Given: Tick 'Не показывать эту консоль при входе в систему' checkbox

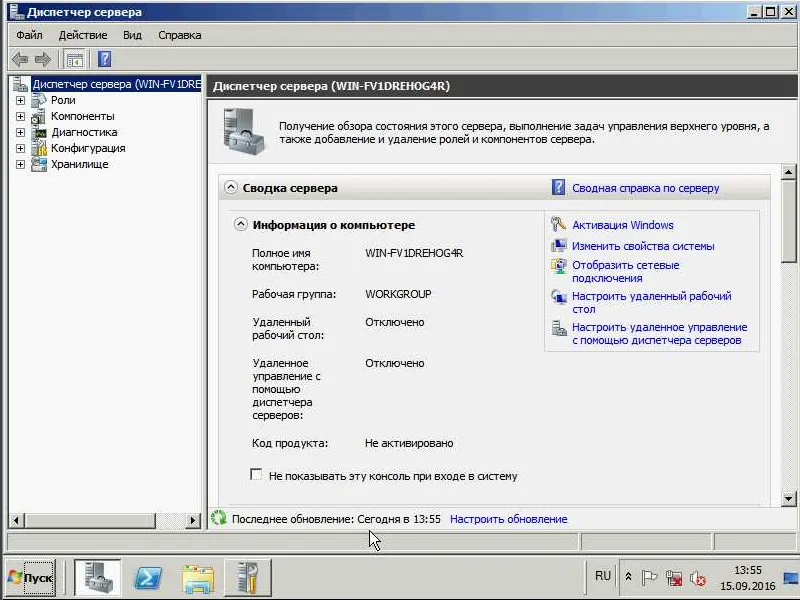Looking at the screenshot, I should click(x=256, y=474).
